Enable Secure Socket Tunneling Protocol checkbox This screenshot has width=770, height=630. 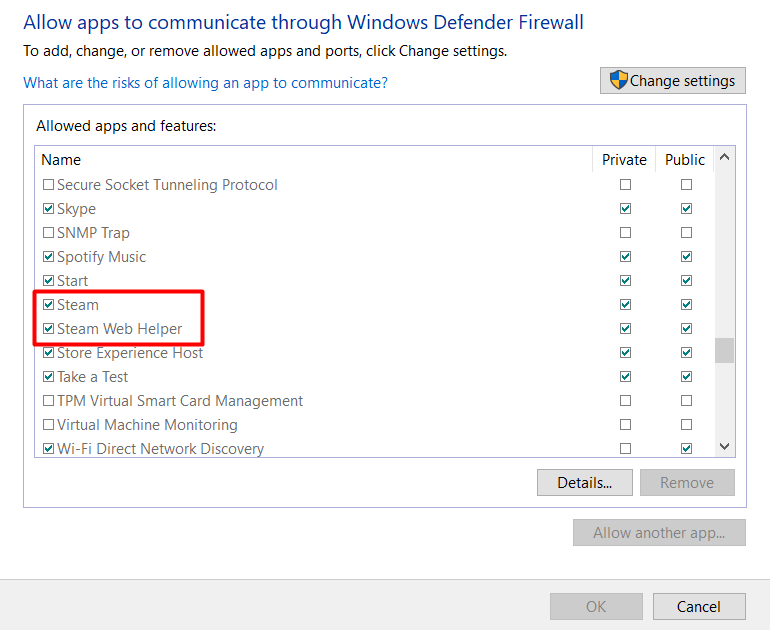tap(48, 185)
